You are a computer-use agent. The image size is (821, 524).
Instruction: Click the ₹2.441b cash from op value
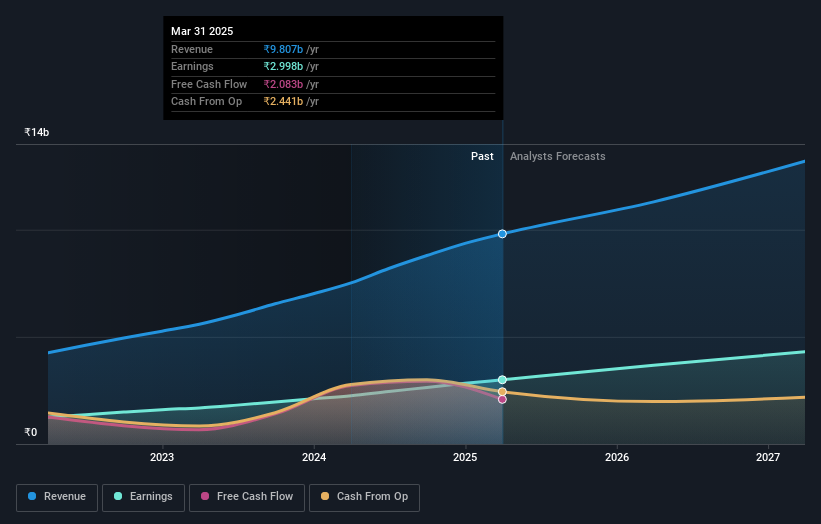283,102
